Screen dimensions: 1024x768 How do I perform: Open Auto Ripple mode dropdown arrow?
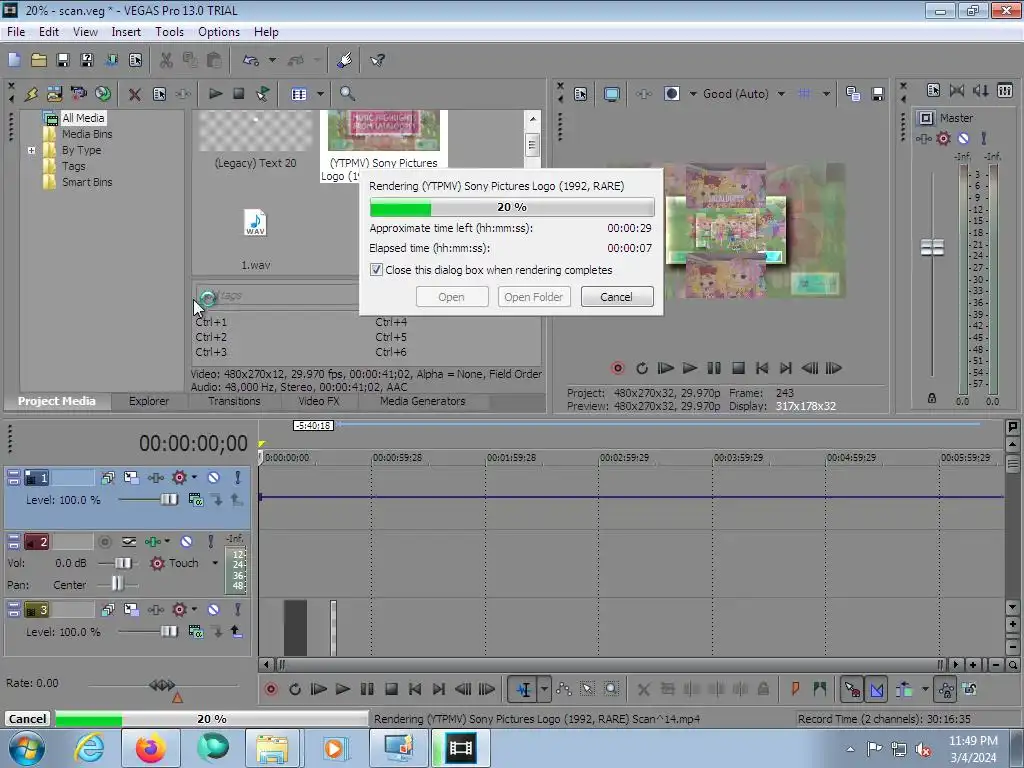tap(925, 689)
